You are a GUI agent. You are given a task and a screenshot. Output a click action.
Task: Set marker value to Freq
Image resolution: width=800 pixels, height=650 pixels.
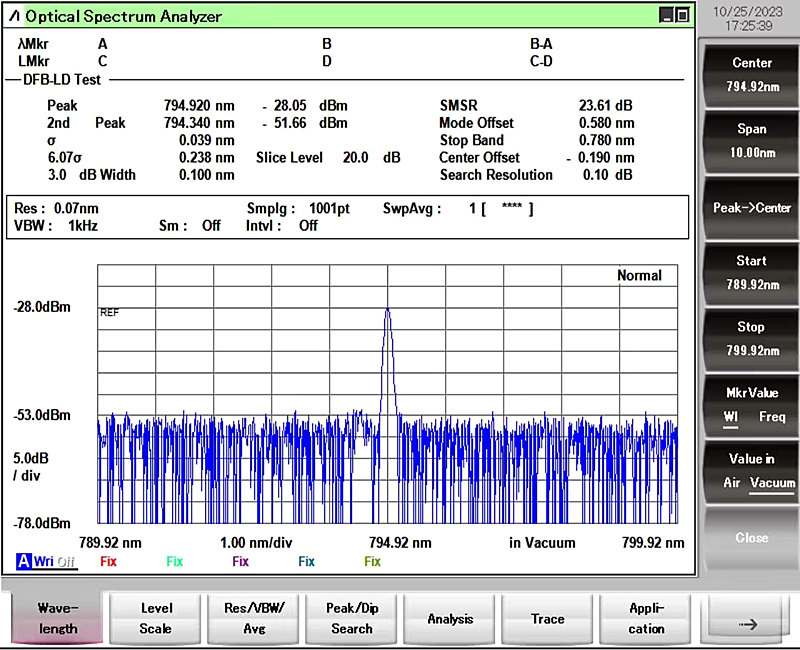click(x=772, y=416)
